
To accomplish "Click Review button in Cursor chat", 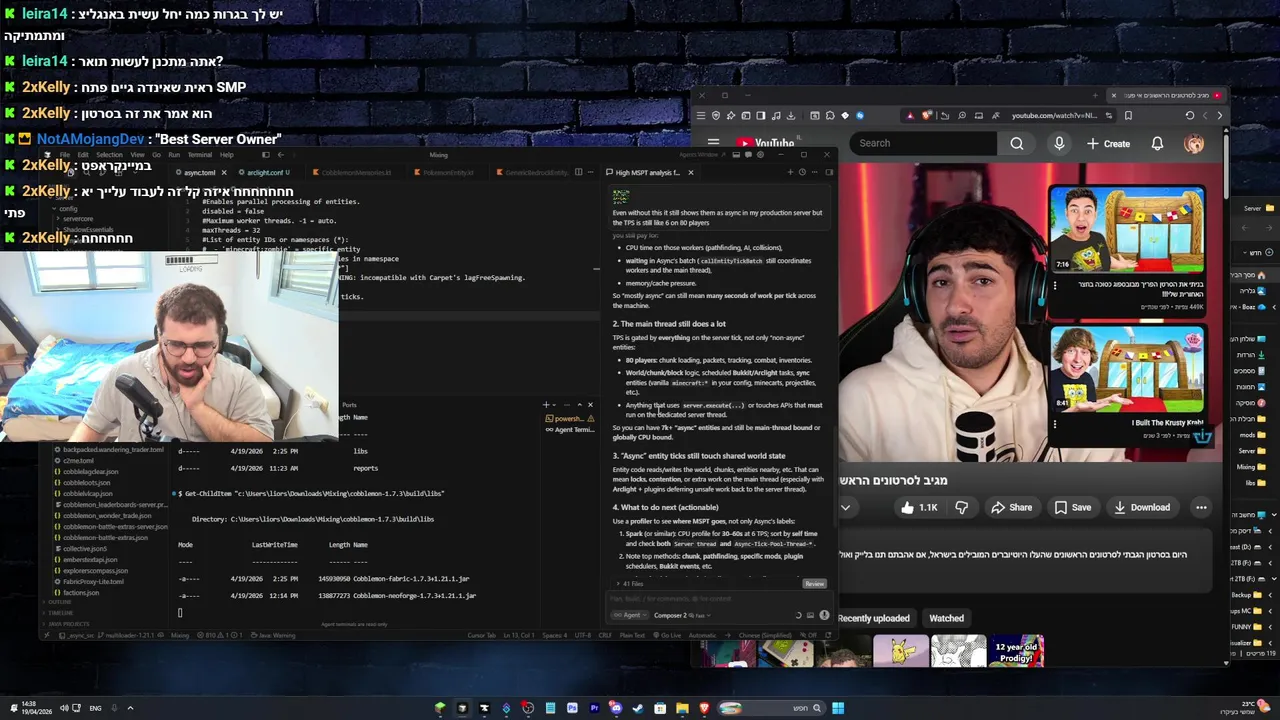I will [x=815, y=584].
